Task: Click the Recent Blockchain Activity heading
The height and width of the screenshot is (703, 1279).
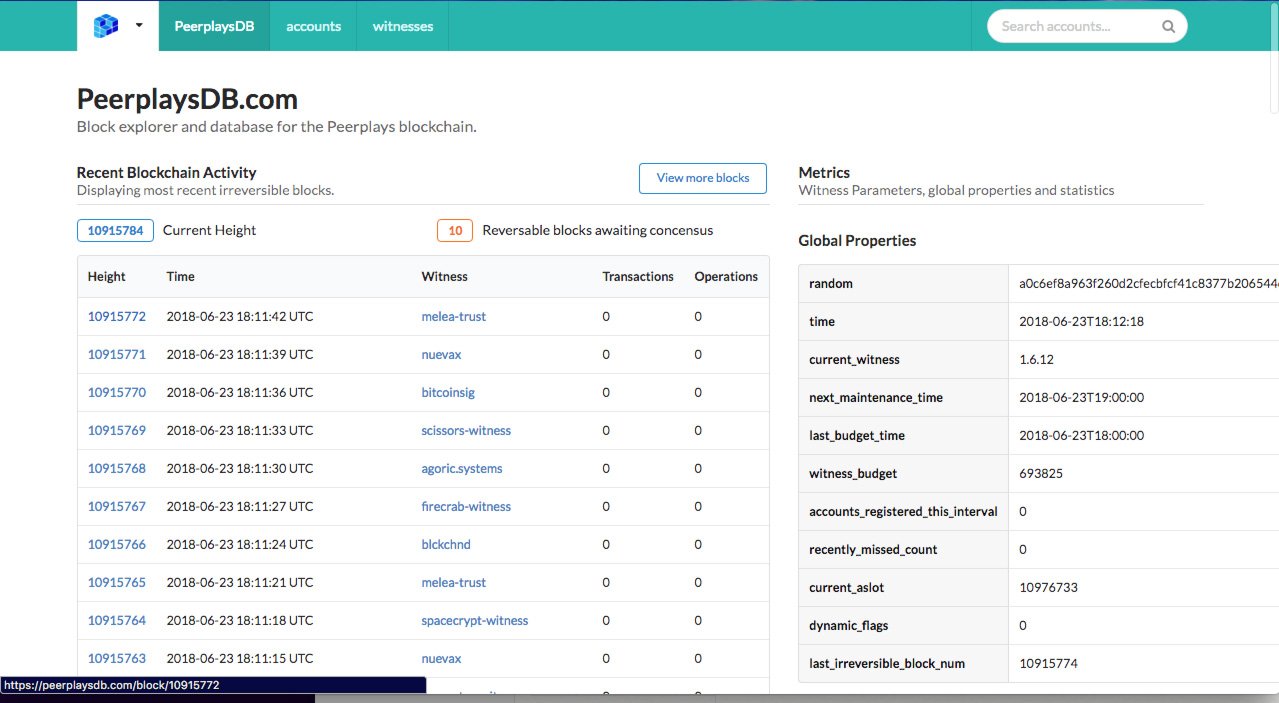Action: pyautogui.click(x=167, y=173)
